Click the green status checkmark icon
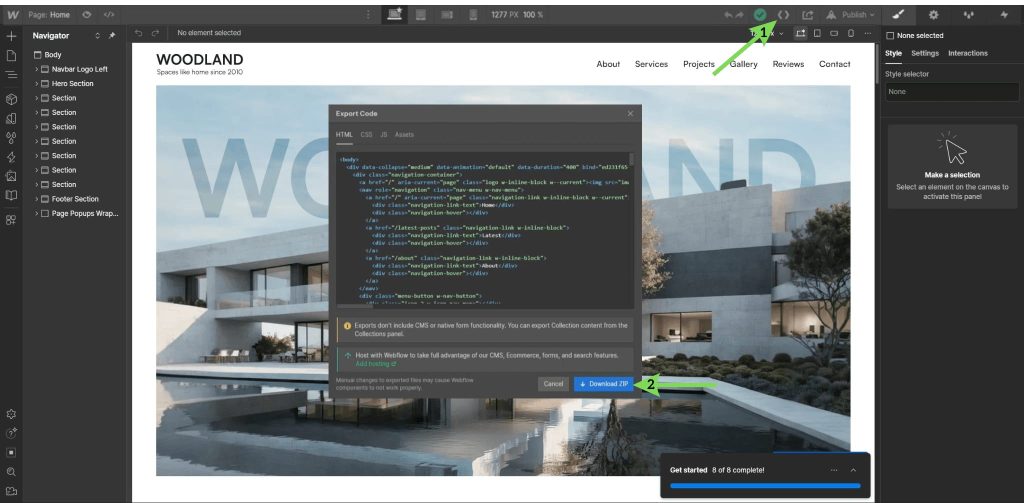Image resolution: width=1024 pixels, height=503 pixels. [760, 14]
